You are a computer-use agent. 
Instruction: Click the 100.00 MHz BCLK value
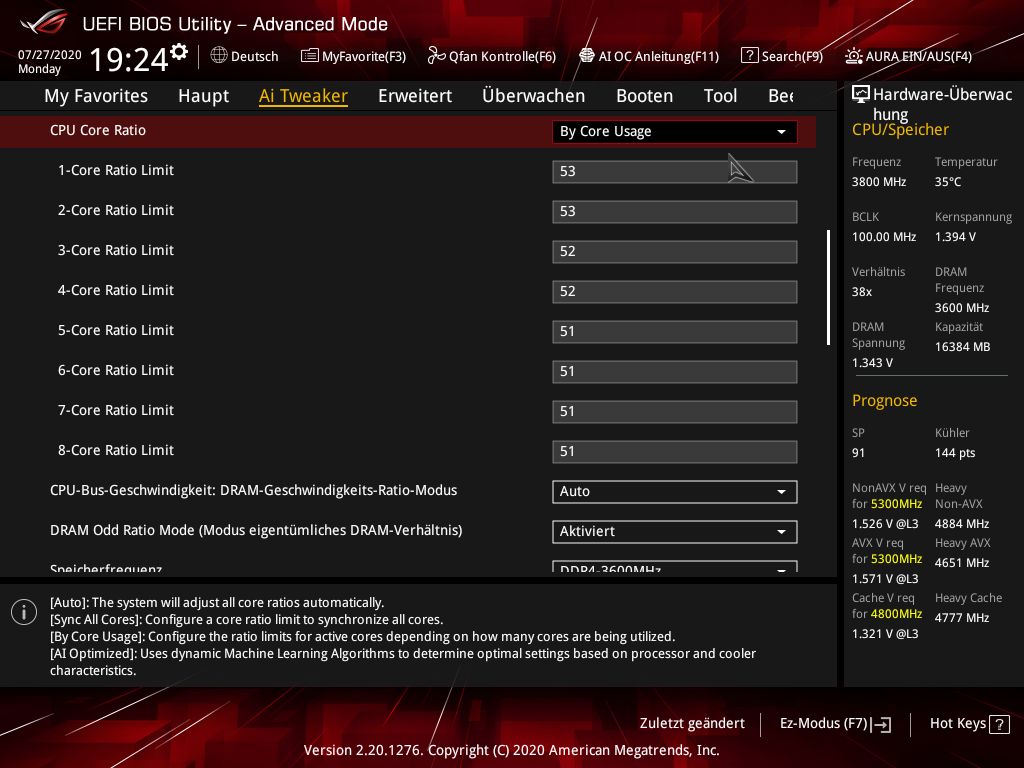tap(884, 237)
